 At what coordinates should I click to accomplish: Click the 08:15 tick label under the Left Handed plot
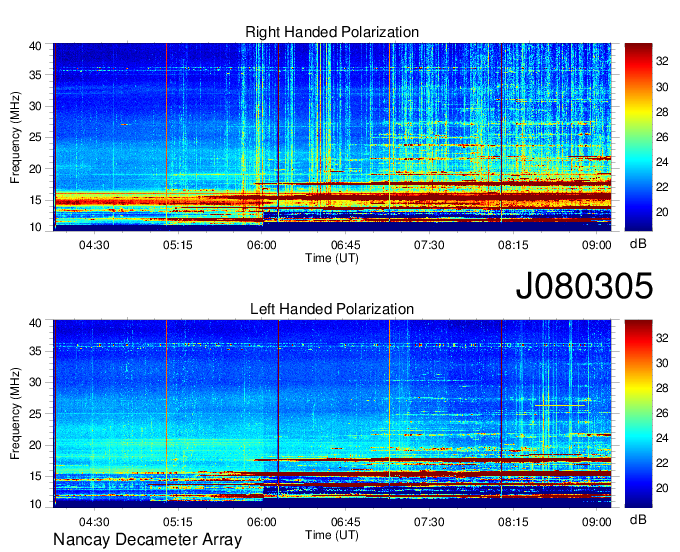point(513,522)
